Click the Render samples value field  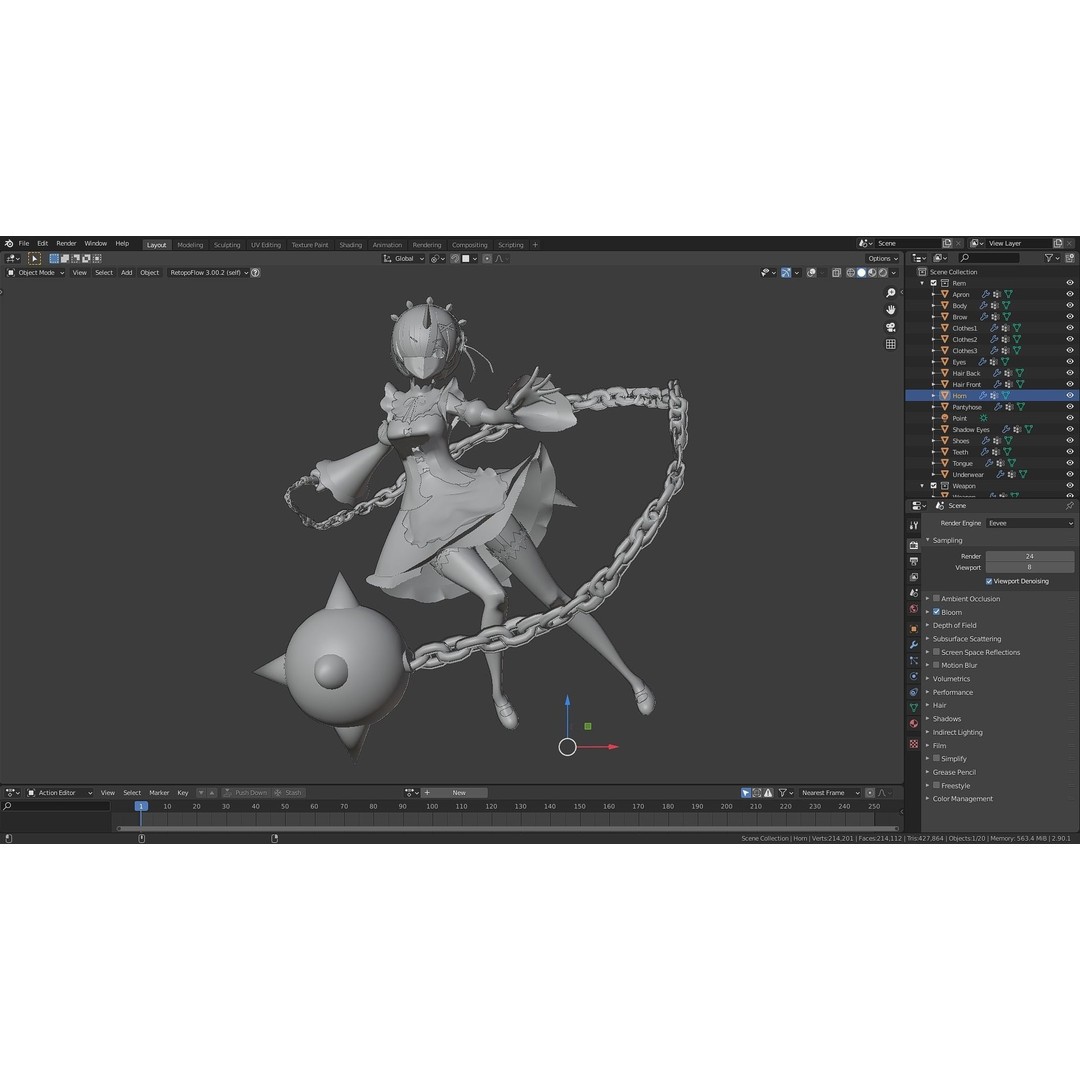click(x=1030, y=557)
